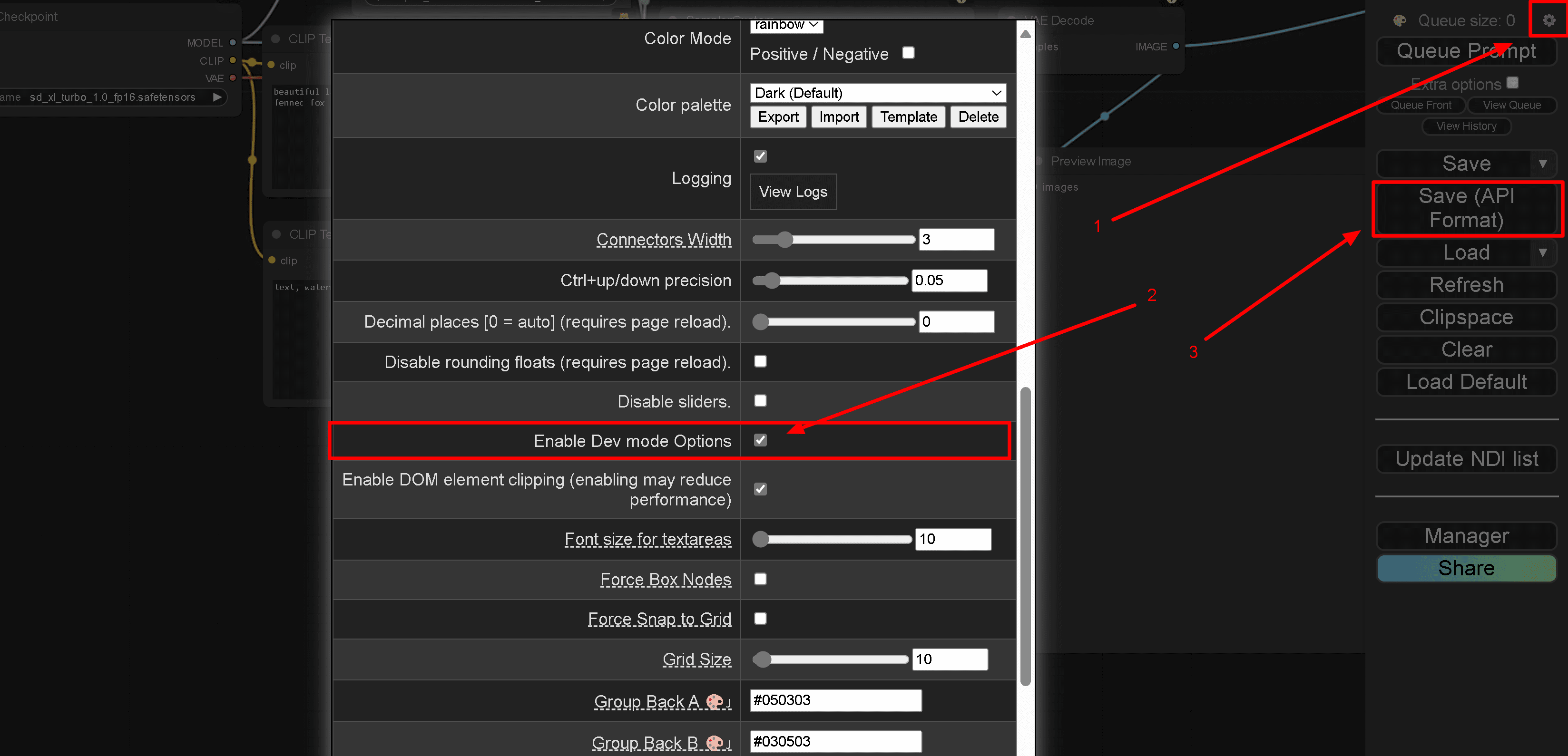Click the MODEL output dot on Load Checkpoint

click(233, 43)
